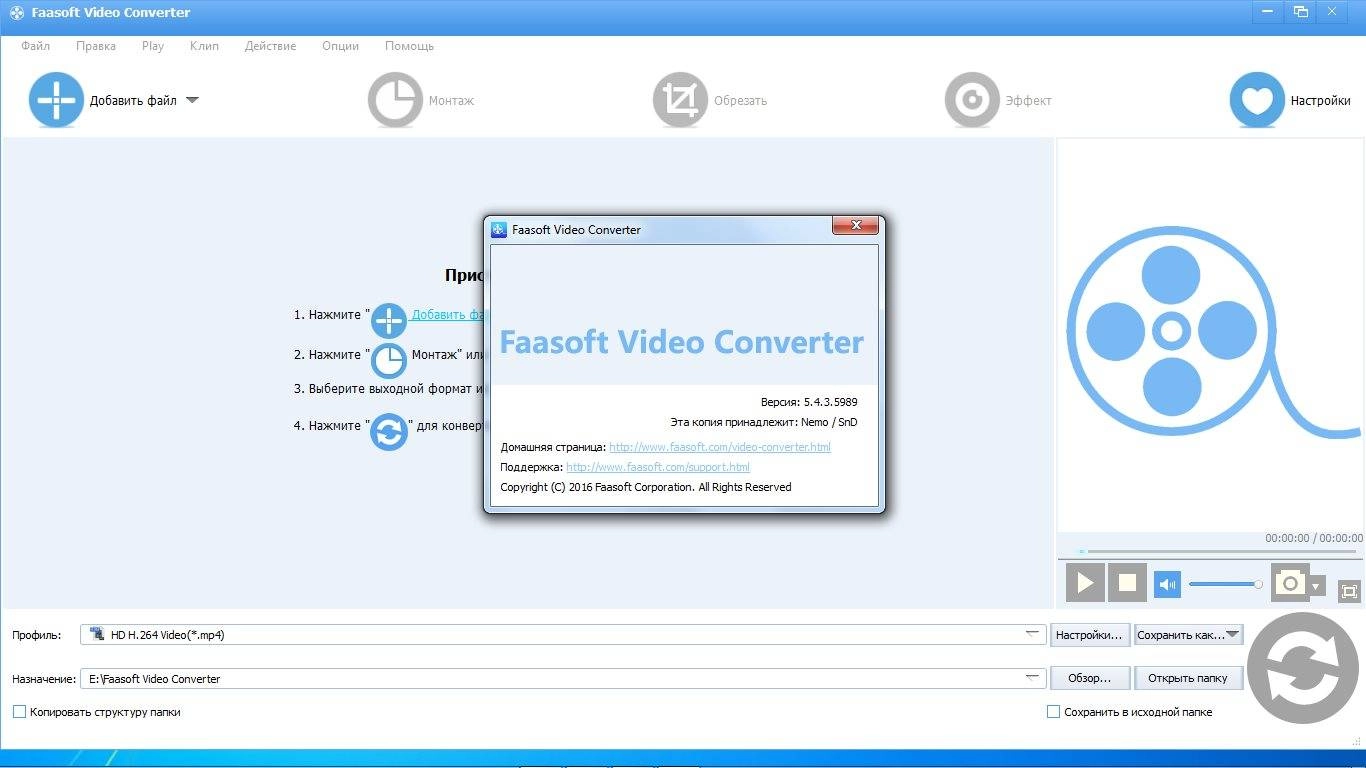This screenshot has height=768, width=1366.
Task: Open Настройки heart icon in toolbar
Action: point(1257,100)
